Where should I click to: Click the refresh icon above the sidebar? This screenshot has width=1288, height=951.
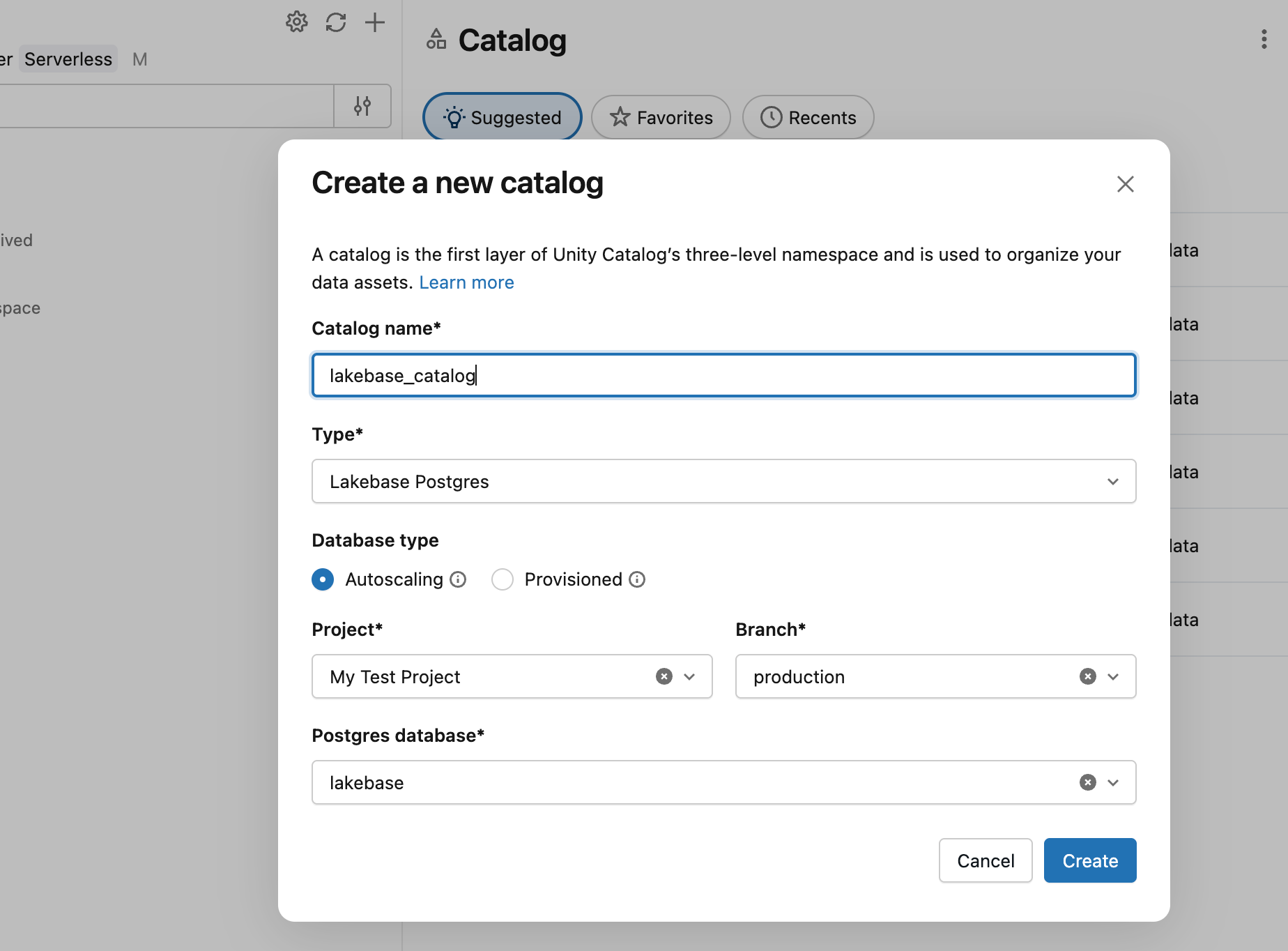pos(336,22)
